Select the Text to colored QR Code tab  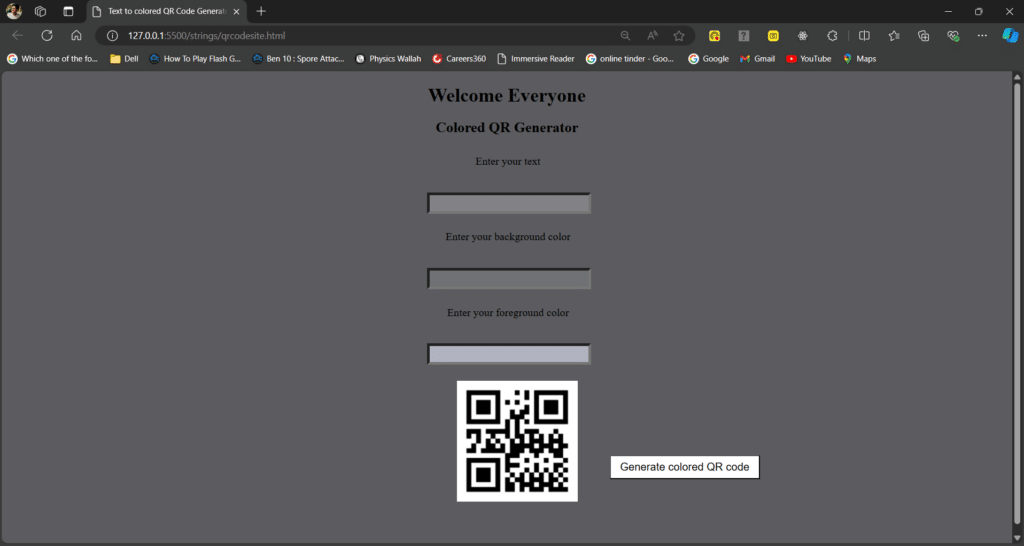tap(165, 11)
